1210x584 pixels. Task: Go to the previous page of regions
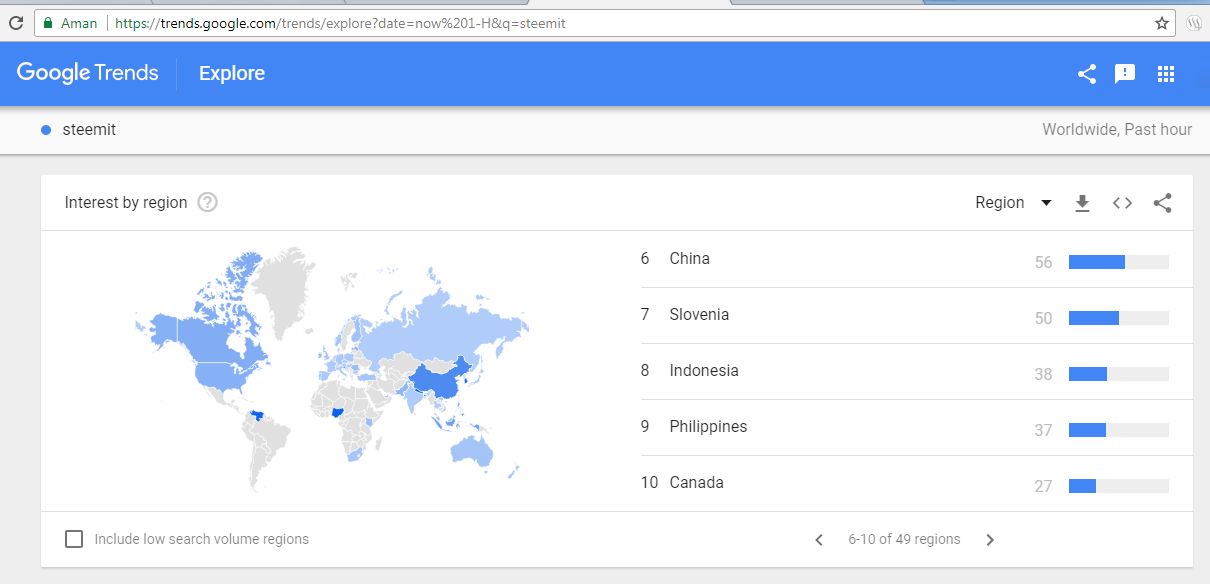[819, 540]
